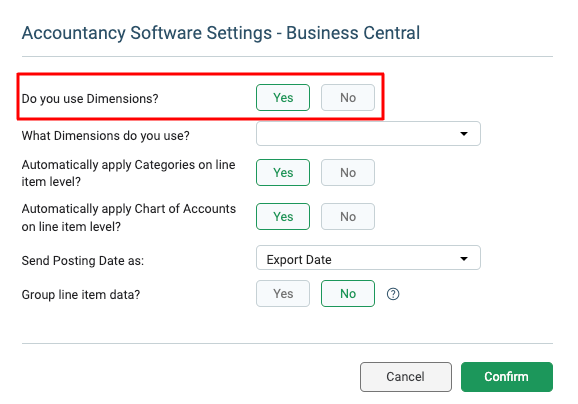Click the 'Send Posting Date as:' label
The image size is (578, 404).
[83, 261]
